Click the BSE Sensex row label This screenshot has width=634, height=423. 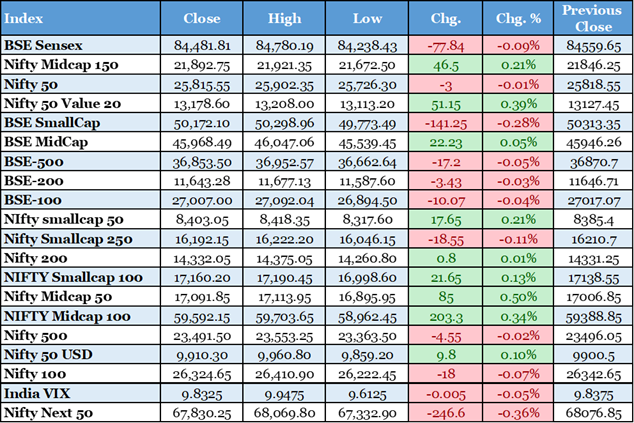pyautogui.click(x=45, y=45)
